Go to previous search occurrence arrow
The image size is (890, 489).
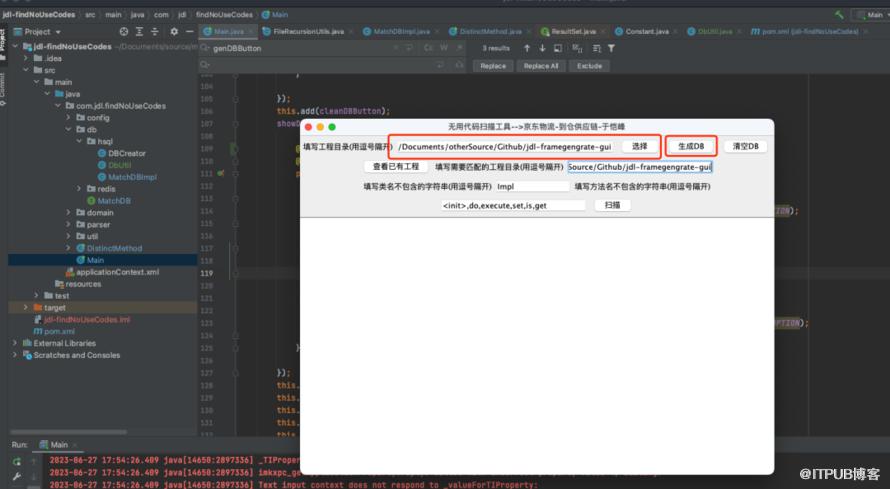528,48
